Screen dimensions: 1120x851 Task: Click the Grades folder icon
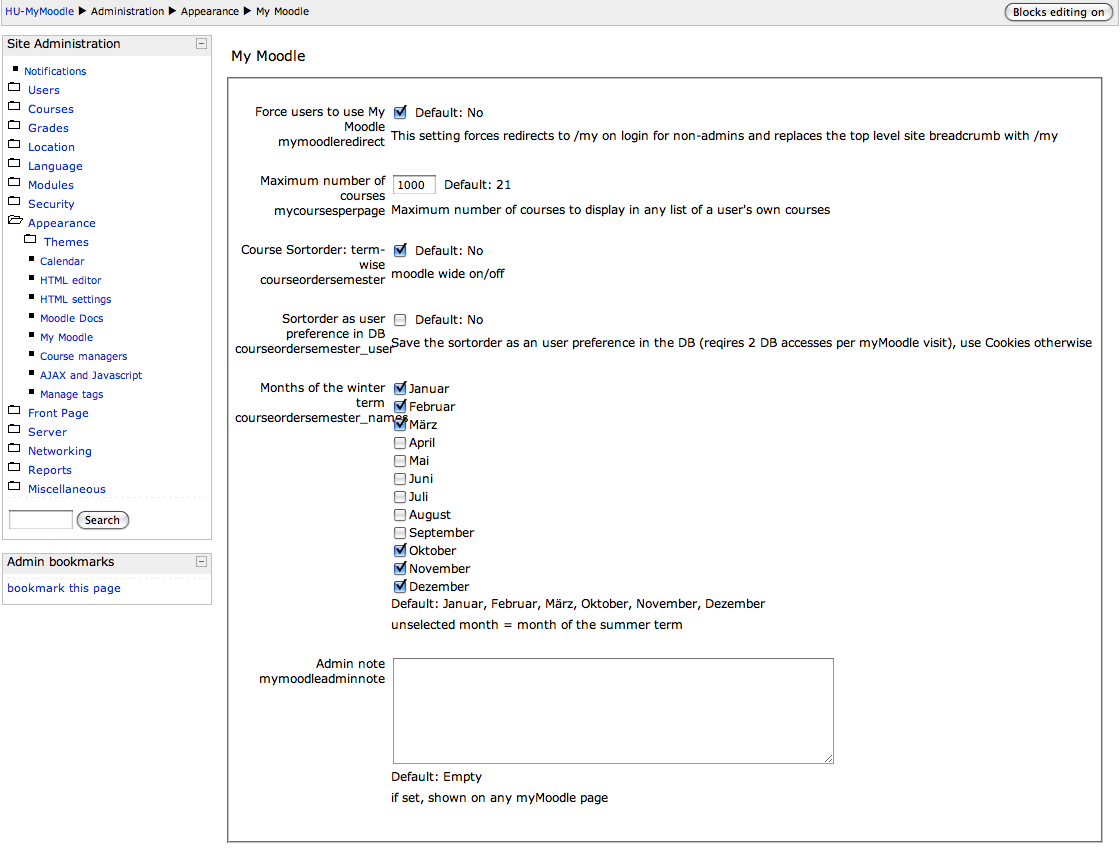click(x=14, y=125)
